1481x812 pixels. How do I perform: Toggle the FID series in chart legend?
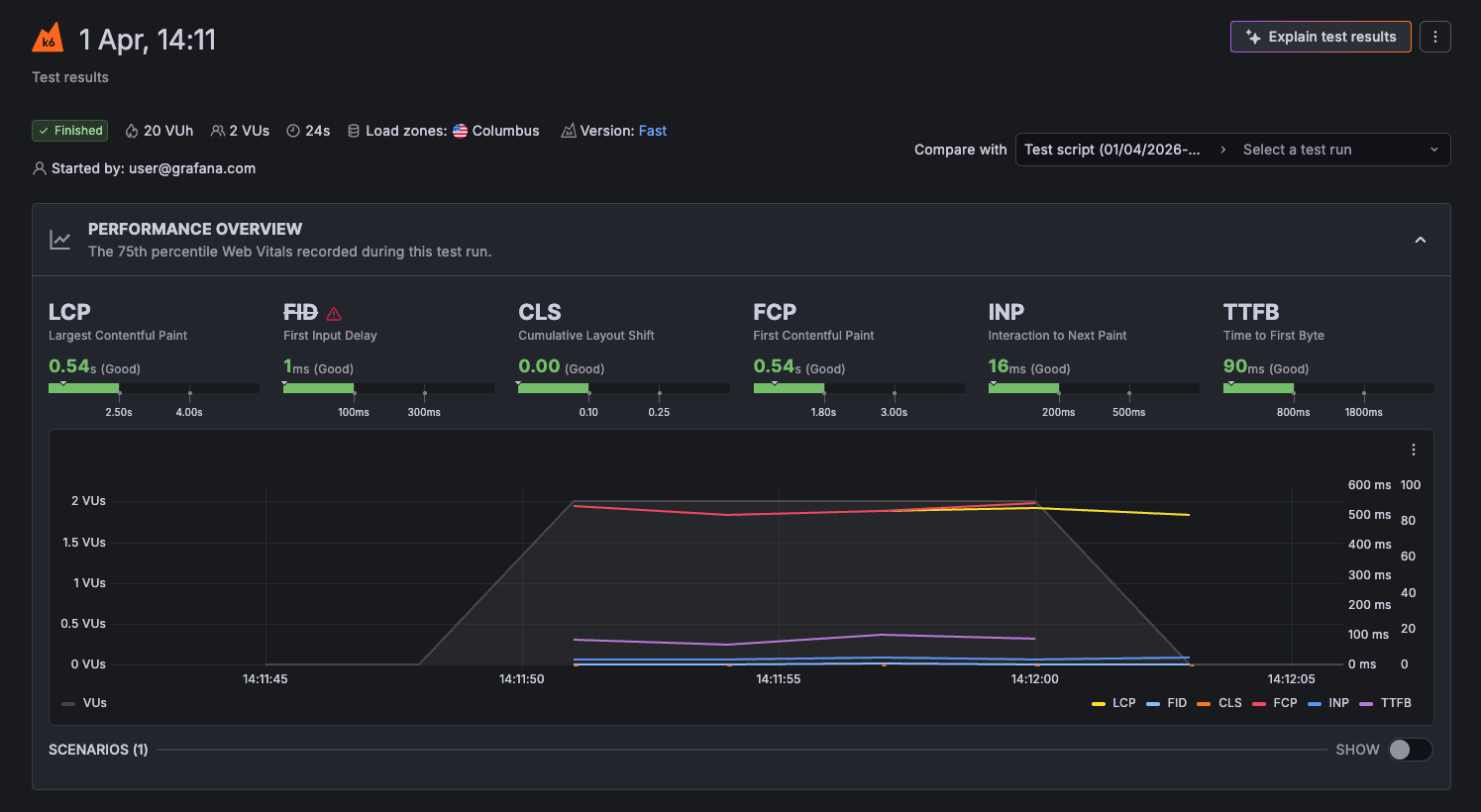pyautogui.click(x=1167, y=703)
